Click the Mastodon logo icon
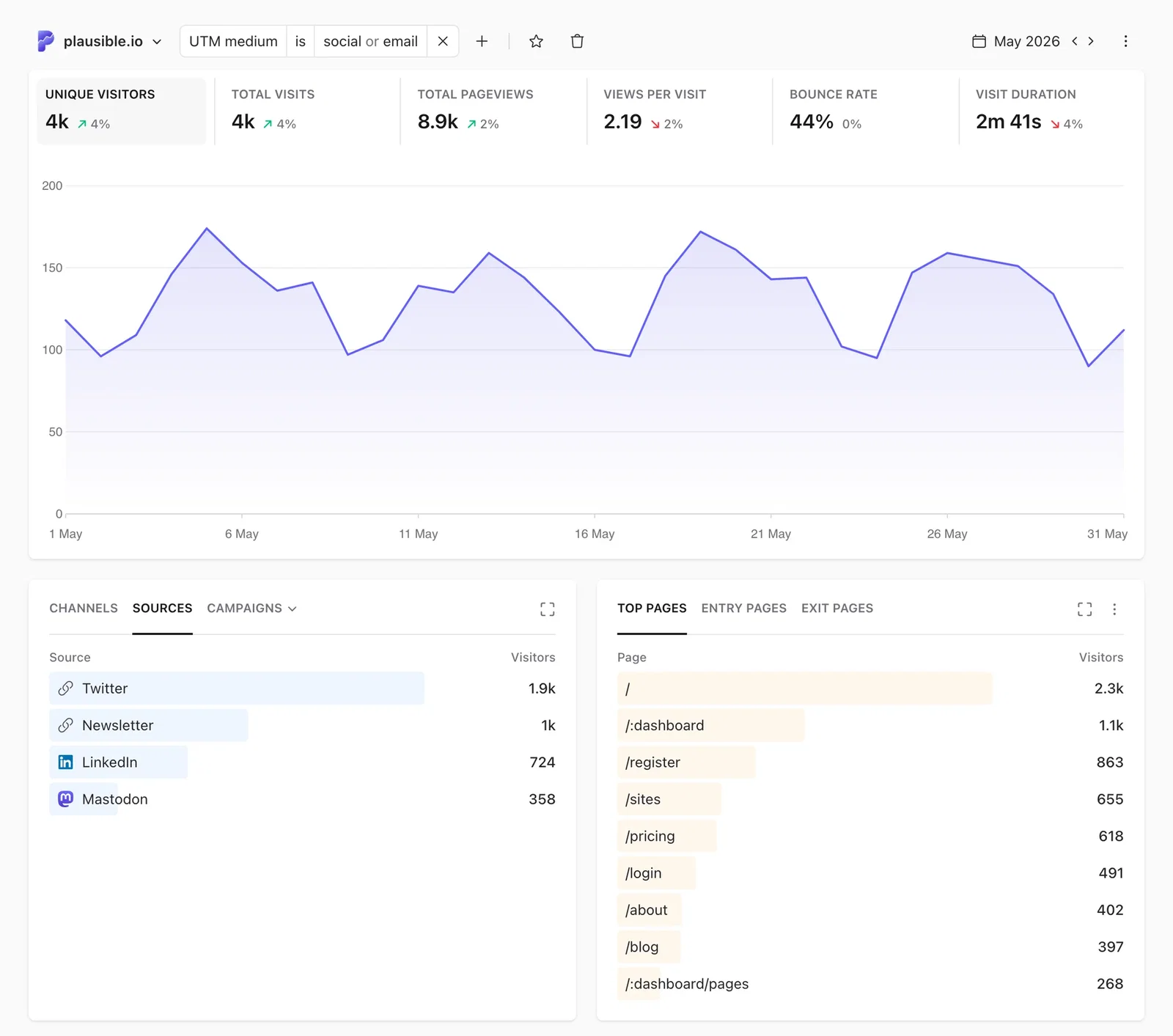This screenshot has height=1036, width=1173. coord(65,798)
